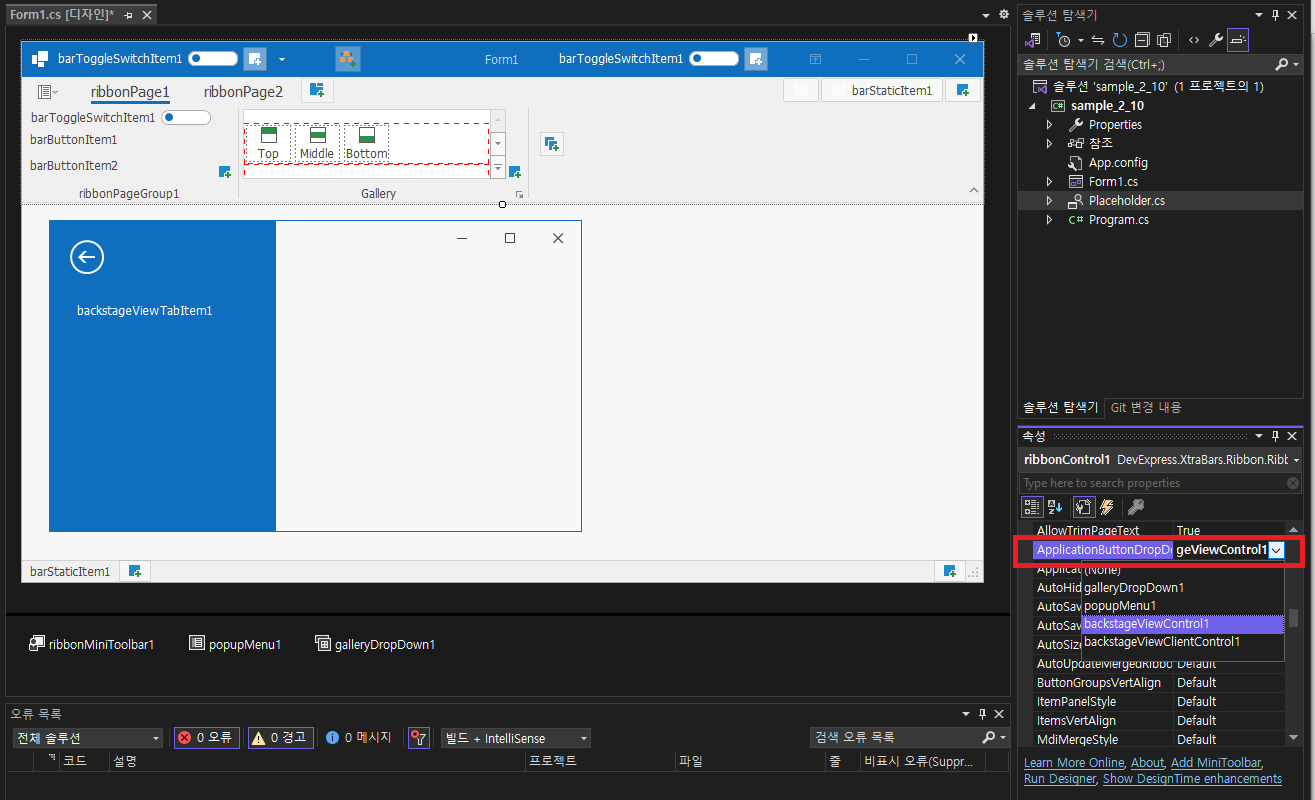Open quick-access toolbar customize dropdown arrow
The image size is (1315, 800).
[282, 59]
